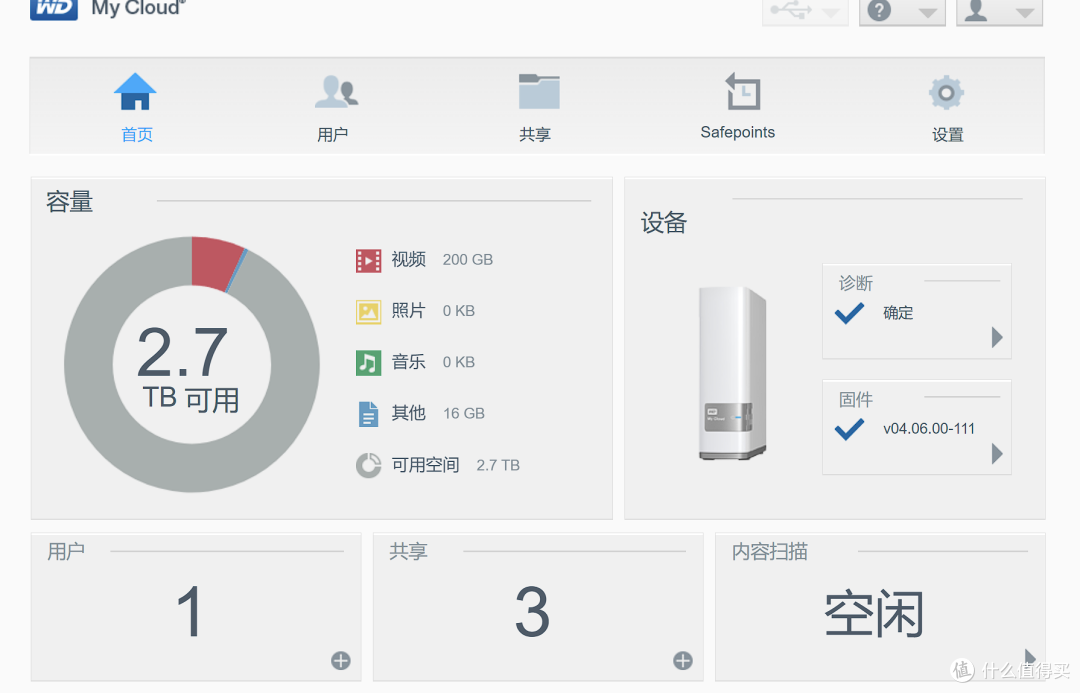Image resolution: width=1080 pixels, height=693 pixels.
Task: Click the 设备 device heading
Action: pyautogui.click(x=664, y=223)
